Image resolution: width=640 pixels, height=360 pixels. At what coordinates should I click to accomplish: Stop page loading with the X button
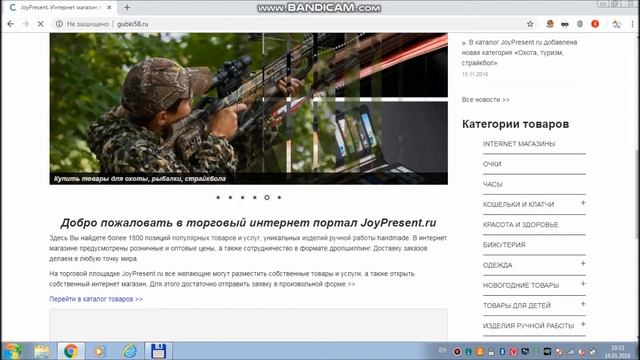tap(40, 24)
